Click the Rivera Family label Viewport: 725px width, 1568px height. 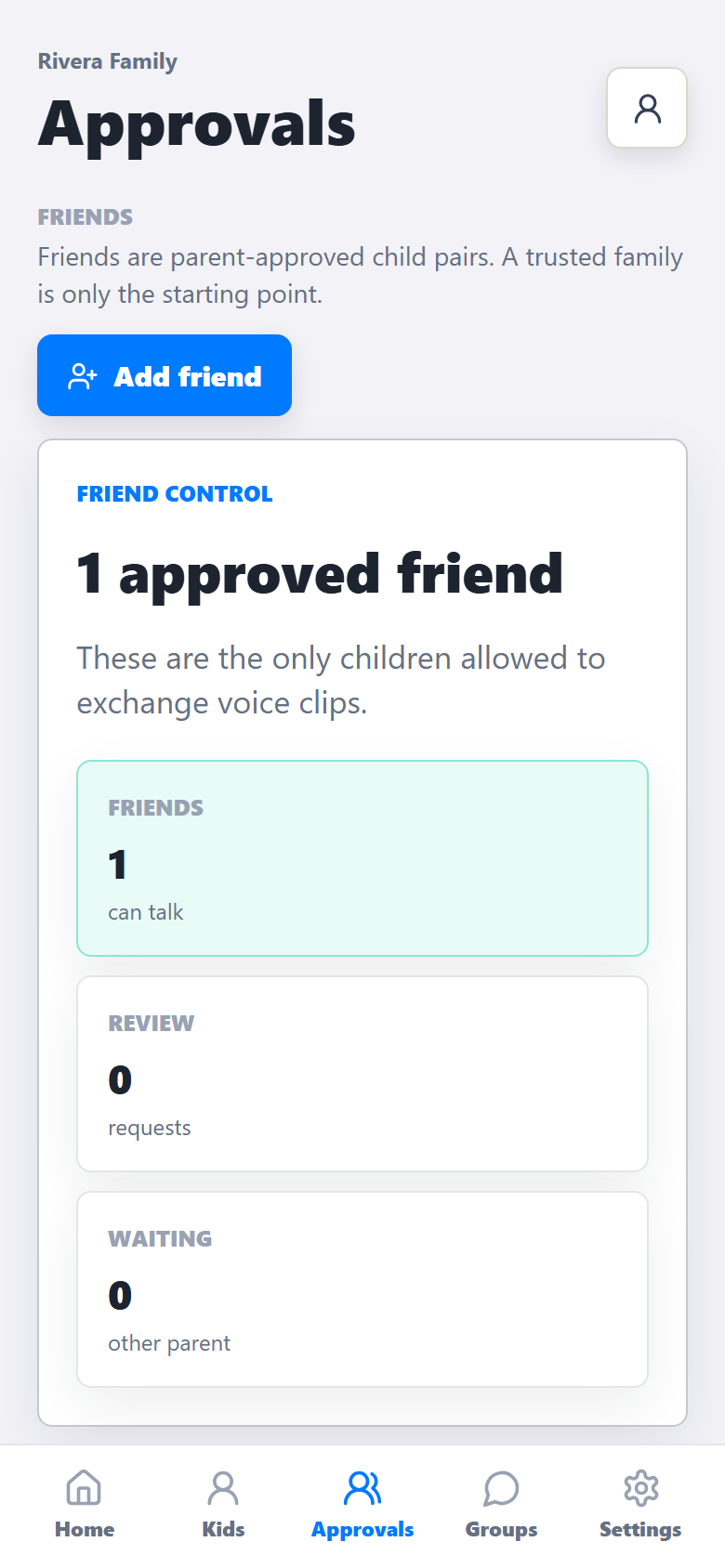click(x=108, y=61)
